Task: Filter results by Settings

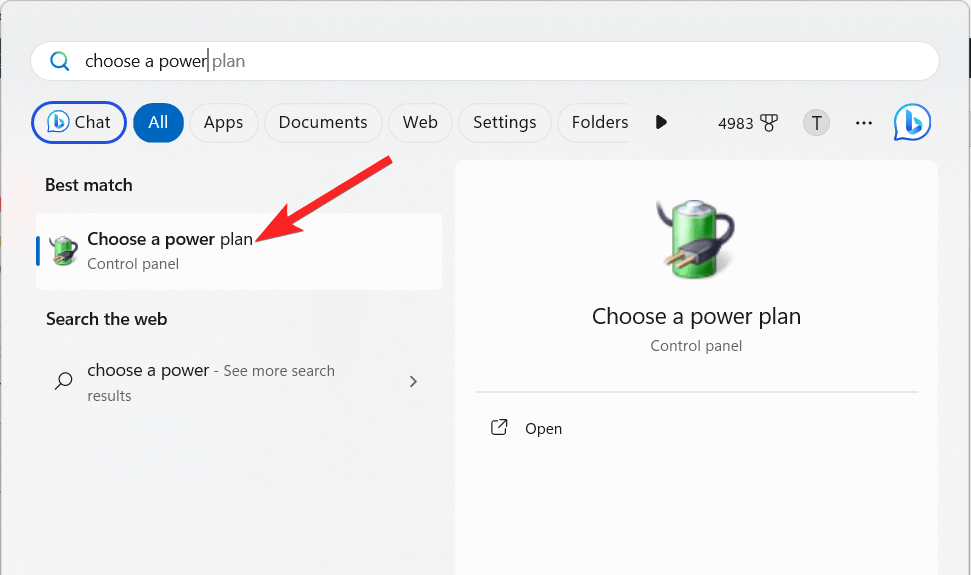Action: (504, 122)
